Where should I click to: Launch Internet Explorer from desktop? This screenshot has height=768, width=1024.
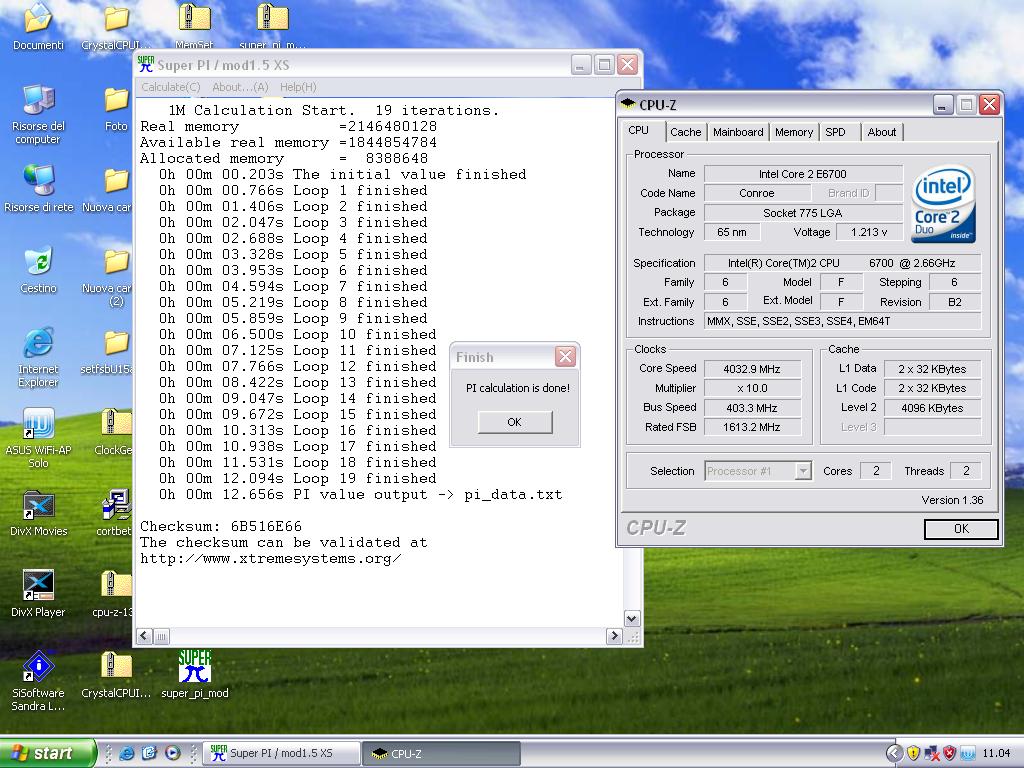(39, 357)
